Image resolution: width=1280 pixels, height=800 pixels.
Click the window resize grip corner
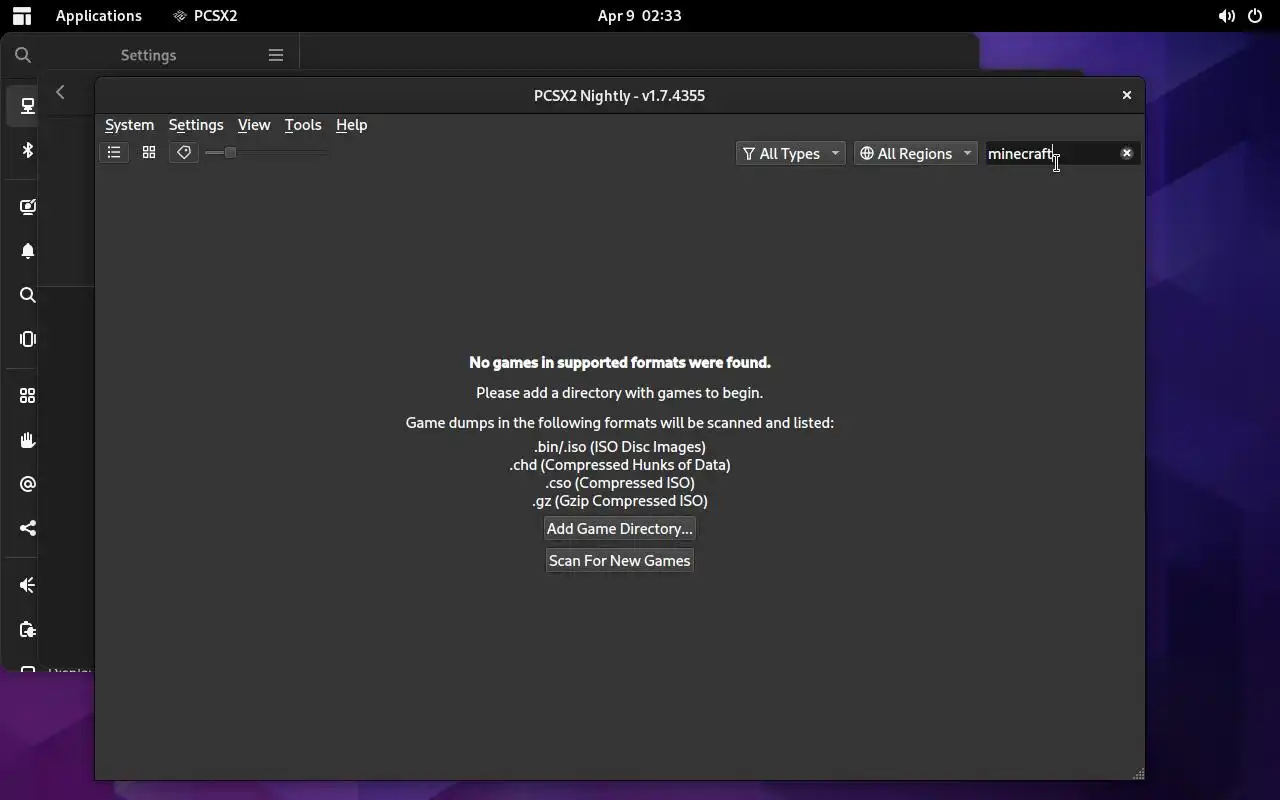click(x=1138, y=774)
